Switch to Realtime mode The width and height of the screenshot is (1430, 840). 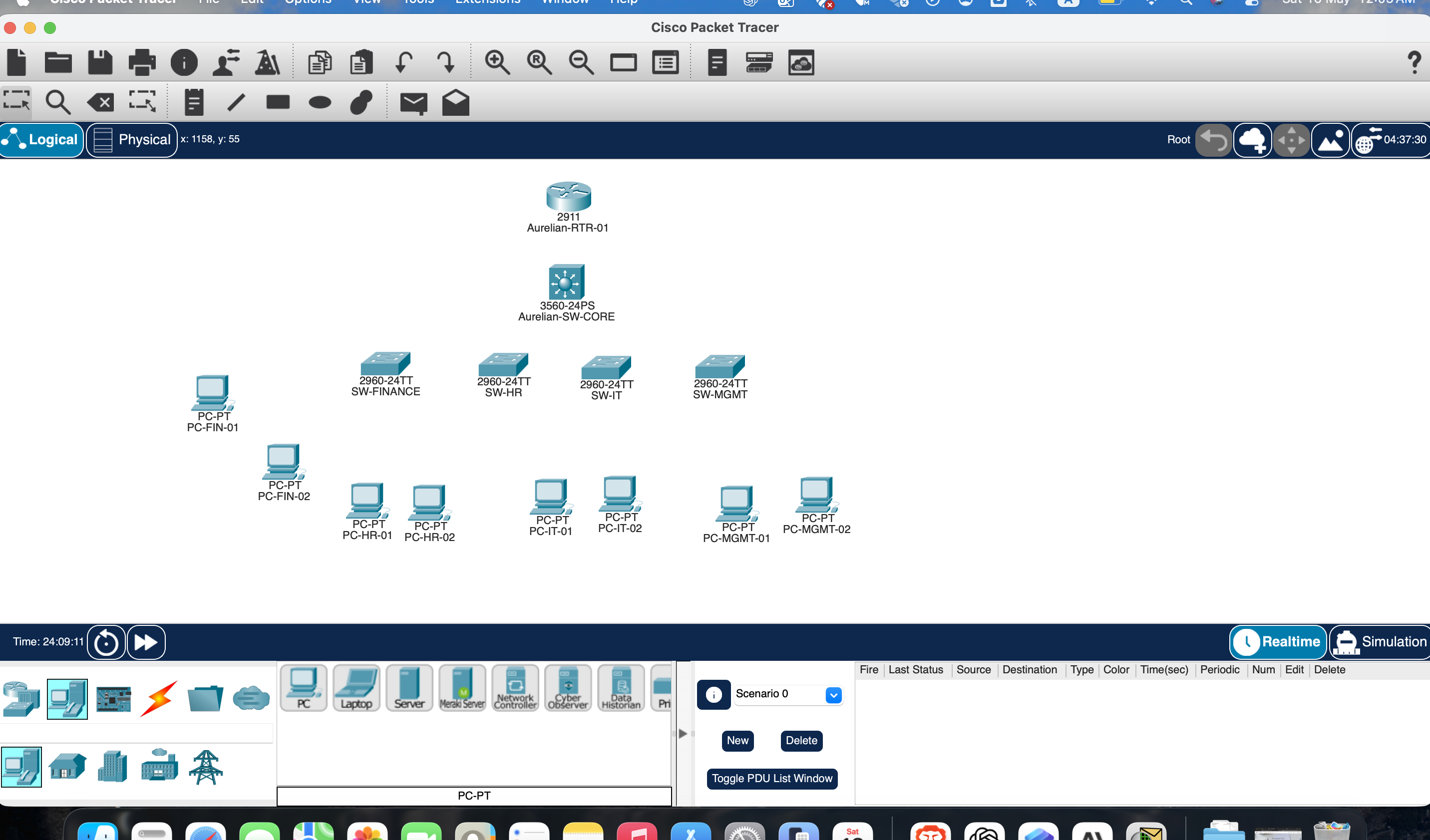click(1278, 642)
